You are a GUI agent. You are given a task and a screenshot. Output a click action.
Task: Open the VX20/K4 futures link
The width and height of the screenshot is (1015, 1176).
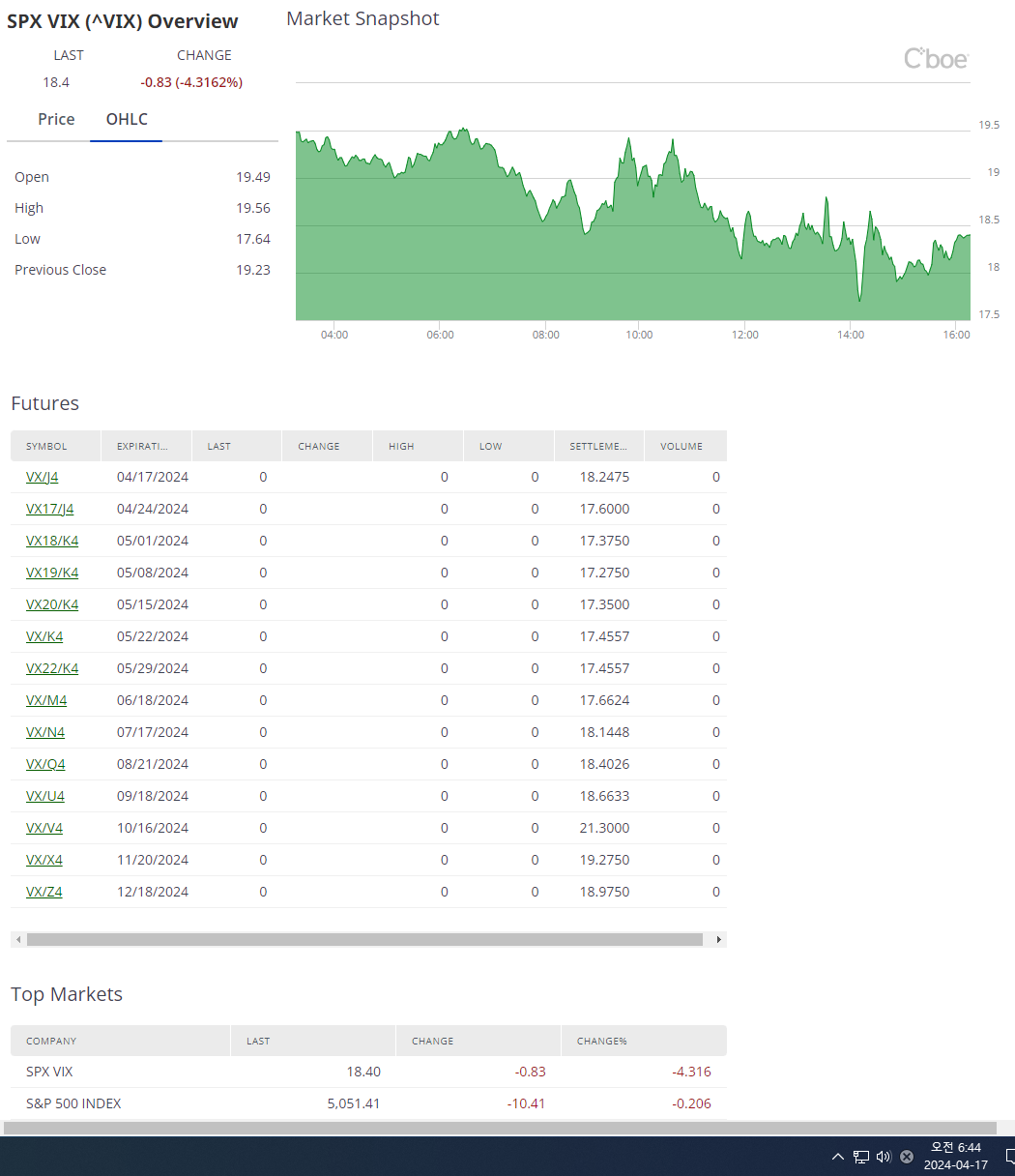[52, 604]
